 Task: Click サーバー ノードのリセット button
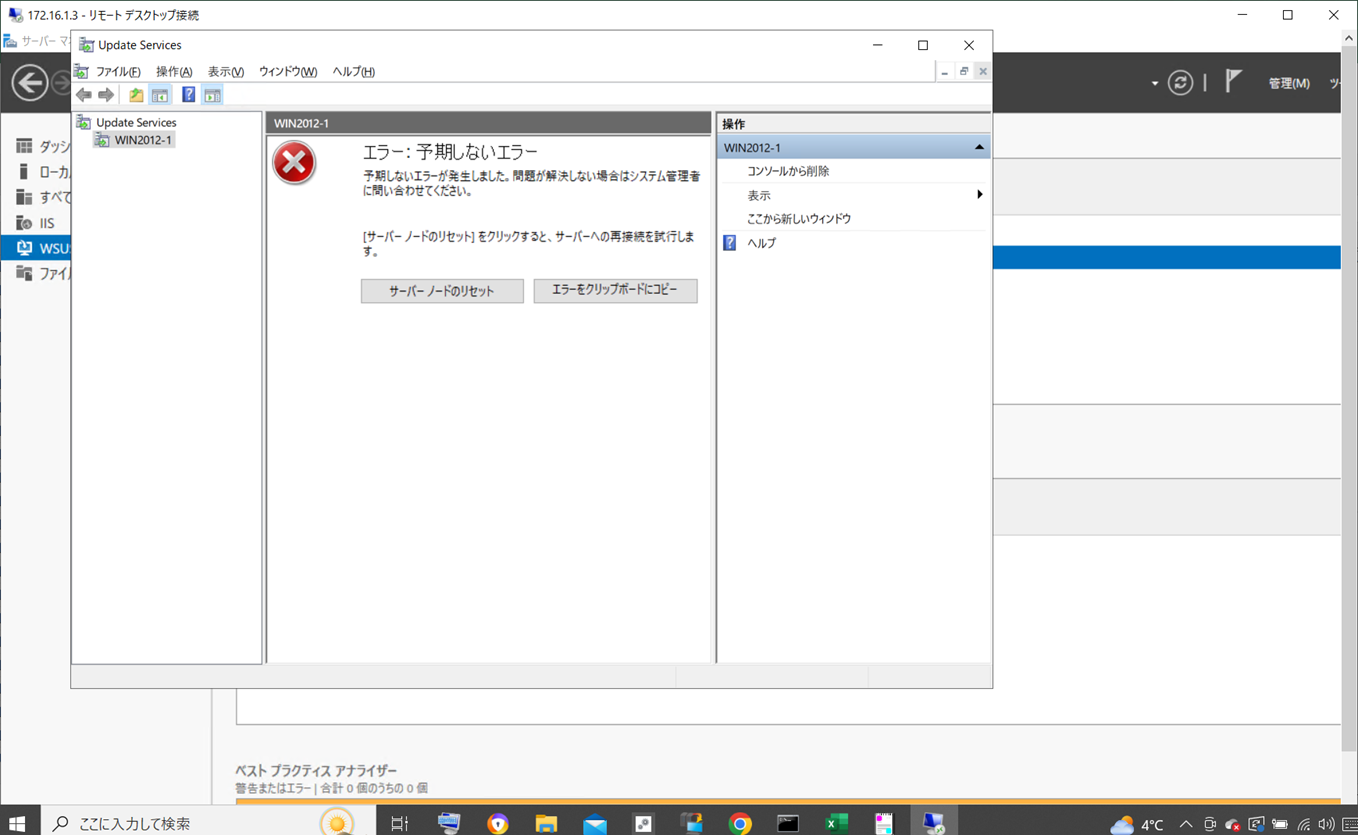coord(441,291)
